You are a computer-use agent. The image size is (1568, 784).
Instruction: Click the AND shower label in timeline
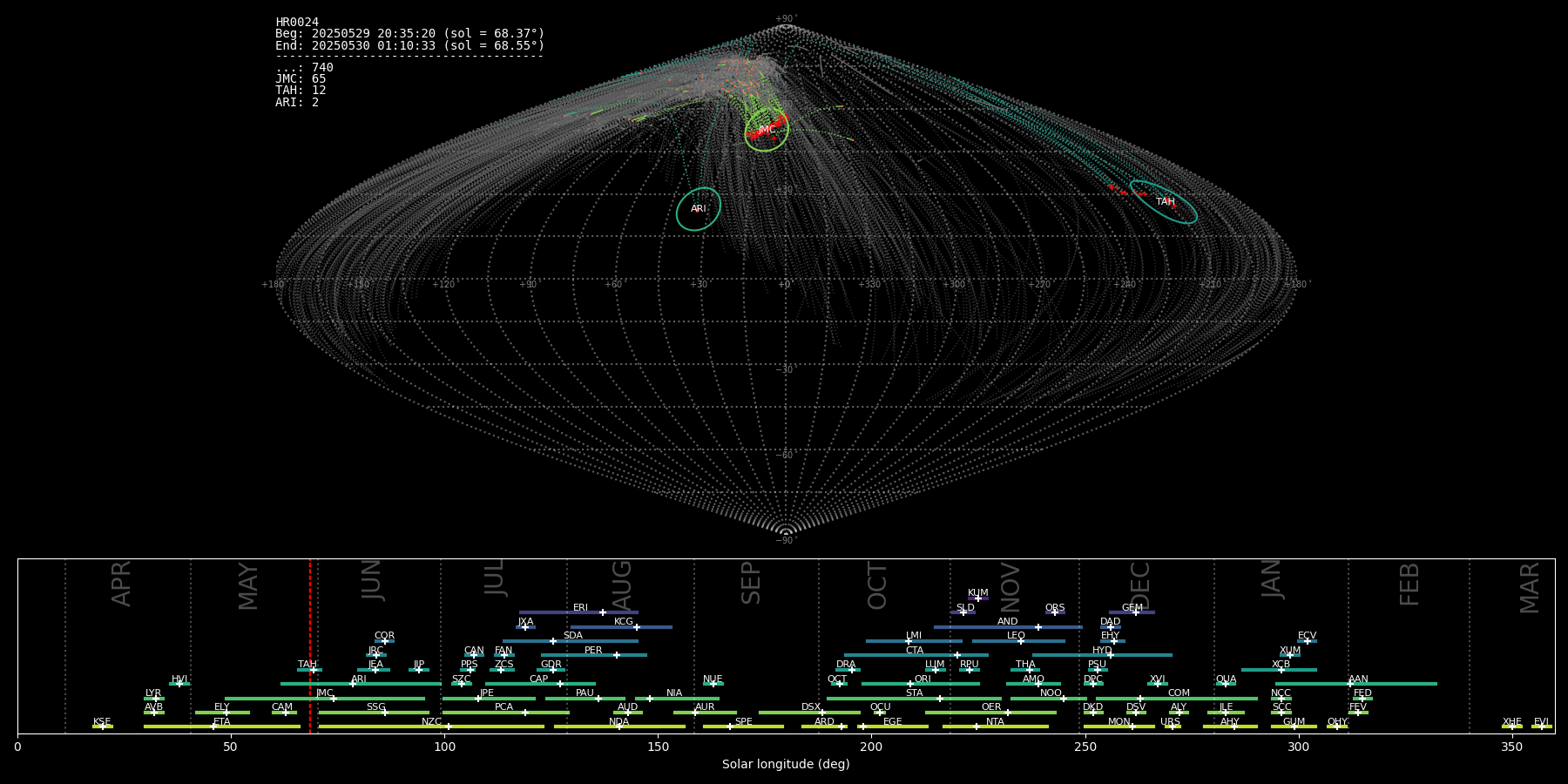pos(1008,622)
